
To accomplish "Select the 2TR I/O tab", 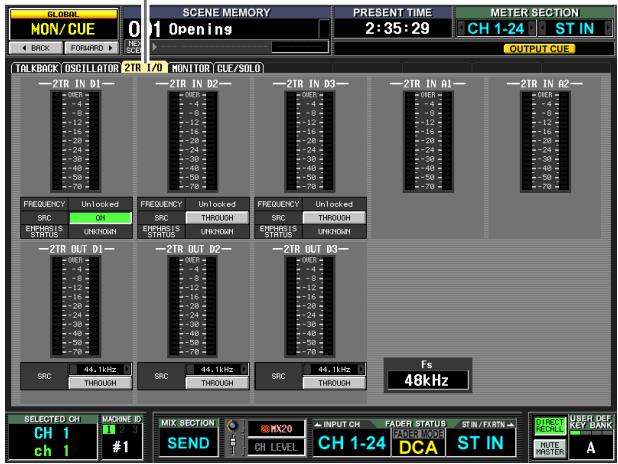I will click(144, 68).
